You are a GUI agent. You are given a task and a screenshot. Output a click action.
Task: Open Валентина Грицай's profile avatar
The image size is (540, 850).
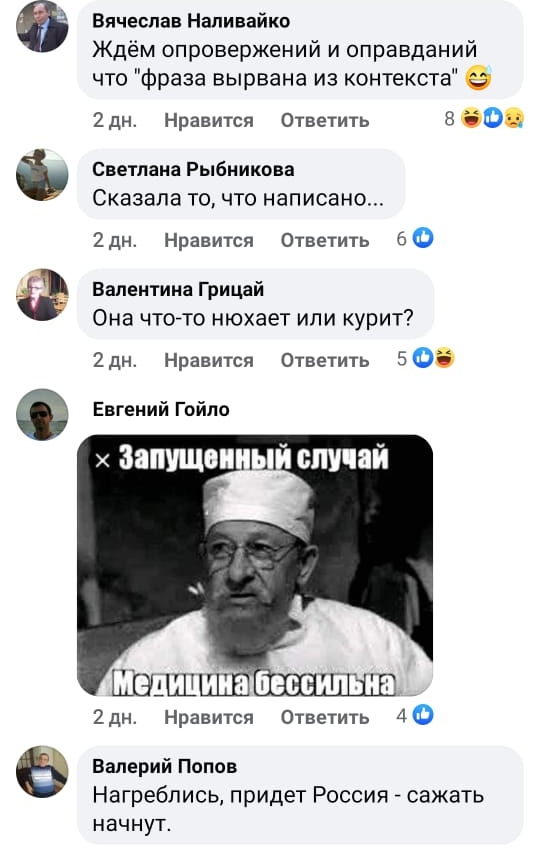(42, 294)
